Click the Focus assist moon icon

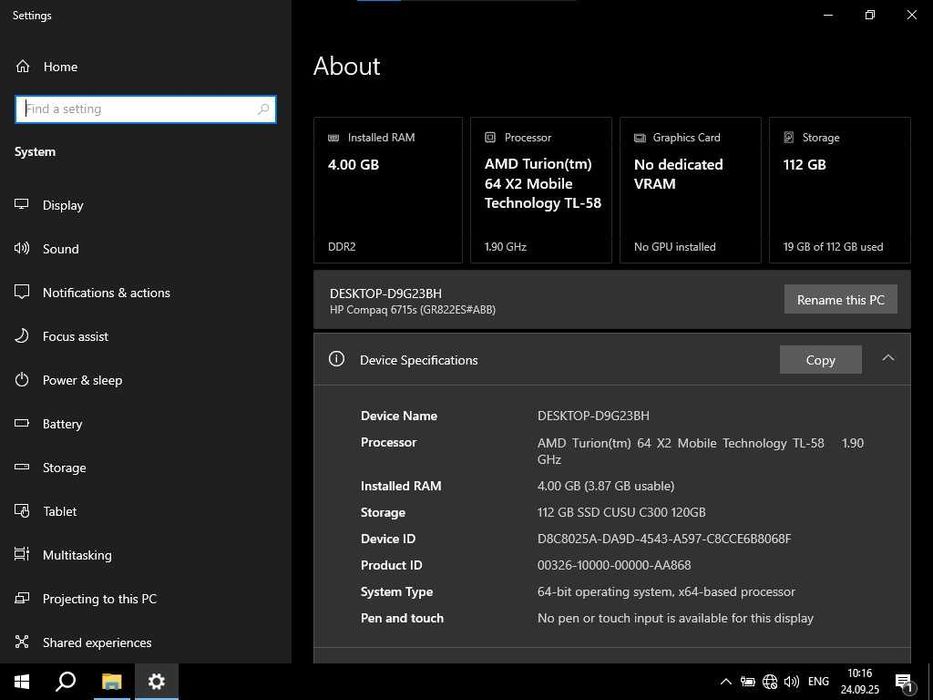(21, 336)
